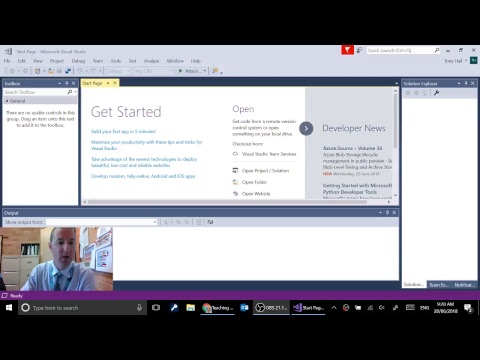
Task: Pin the Start Page tab
Action: click(108, 83)
